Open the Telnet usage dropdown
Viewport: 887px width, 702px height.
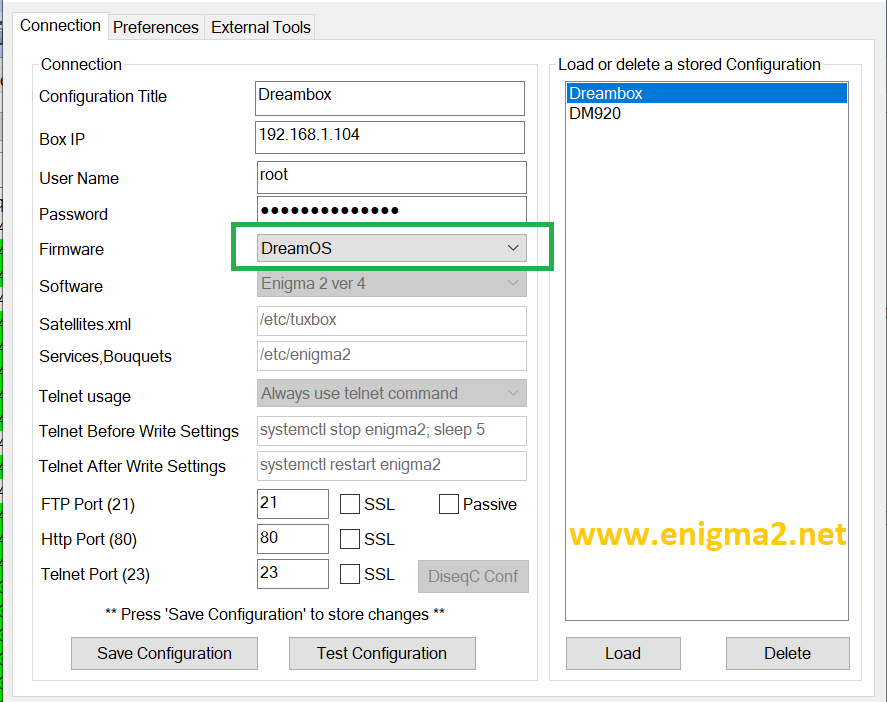click(391, 393)
